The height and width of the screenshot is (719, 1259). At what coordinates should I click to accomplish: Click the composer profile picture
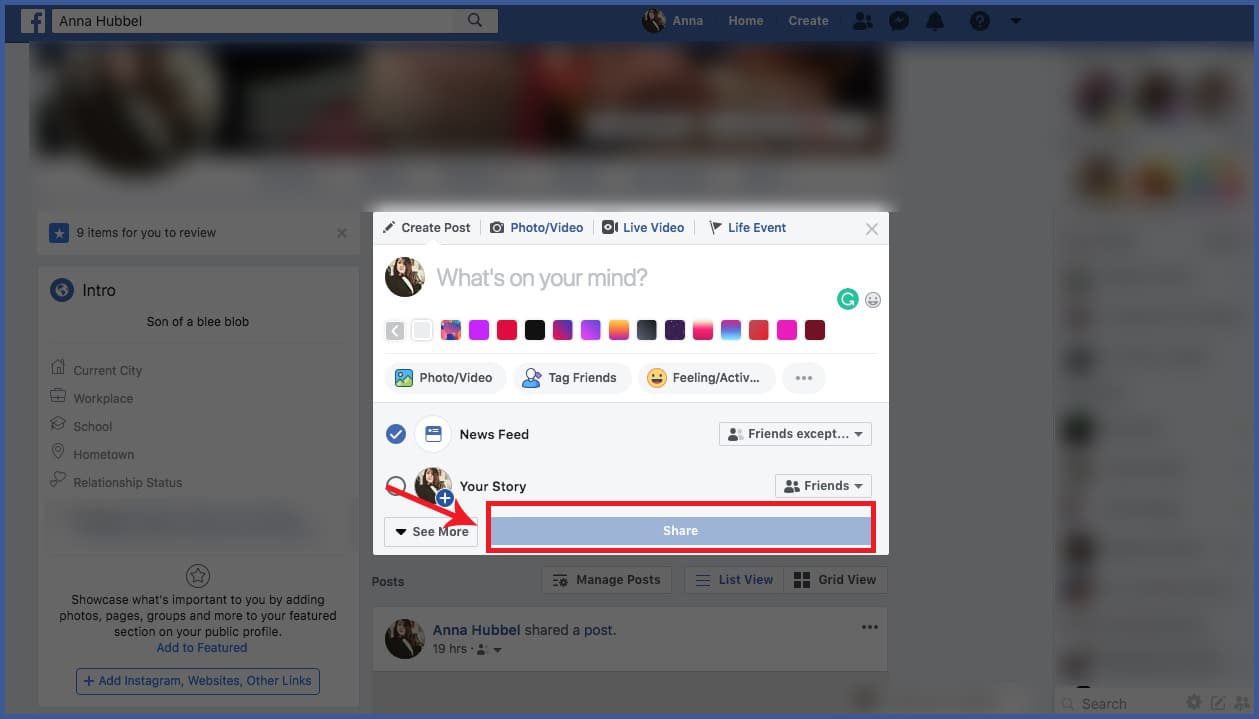pos(405,277)
